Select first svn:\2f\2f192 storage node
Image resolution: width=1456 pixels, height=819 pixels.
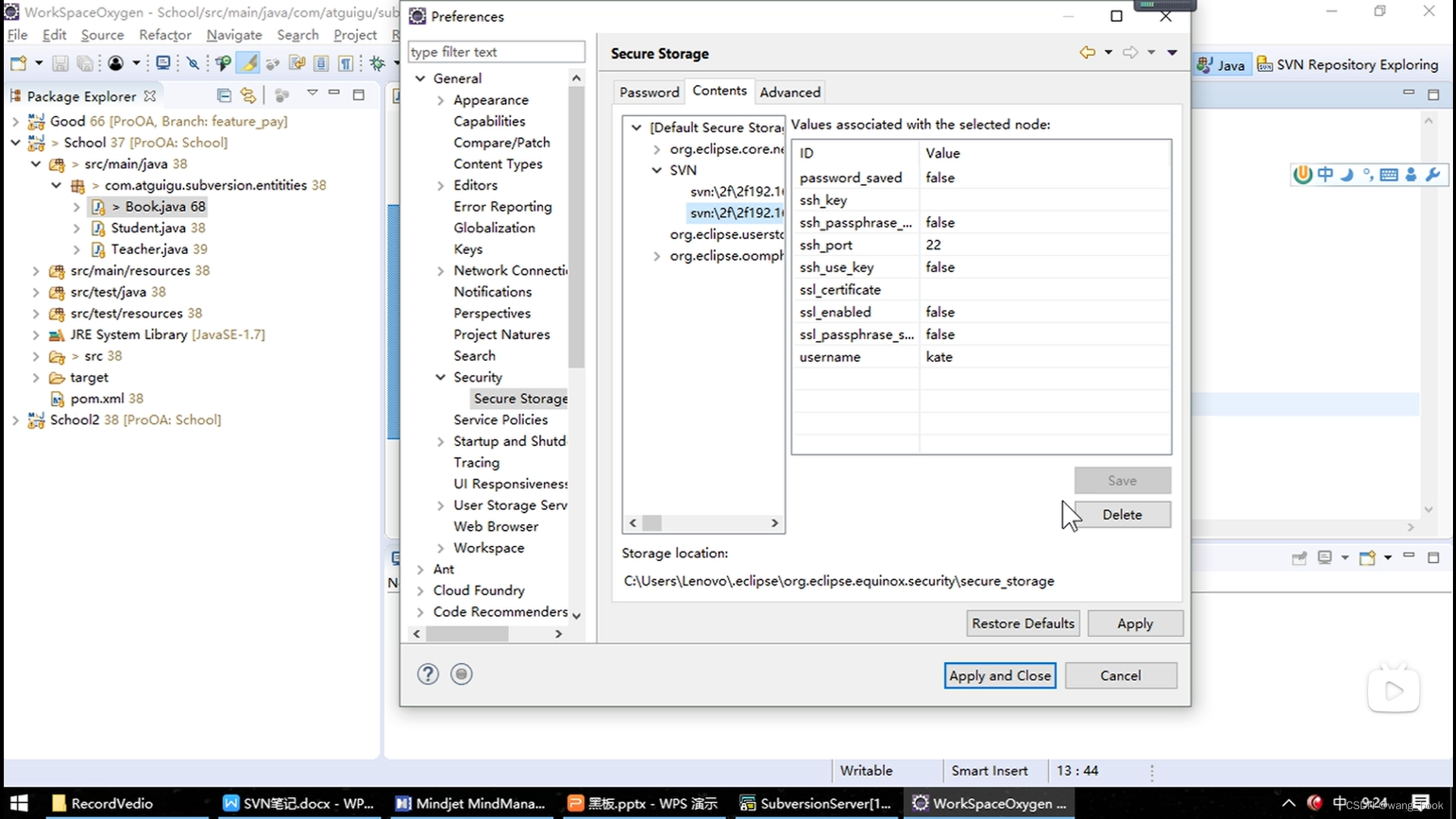coord(736,192)
